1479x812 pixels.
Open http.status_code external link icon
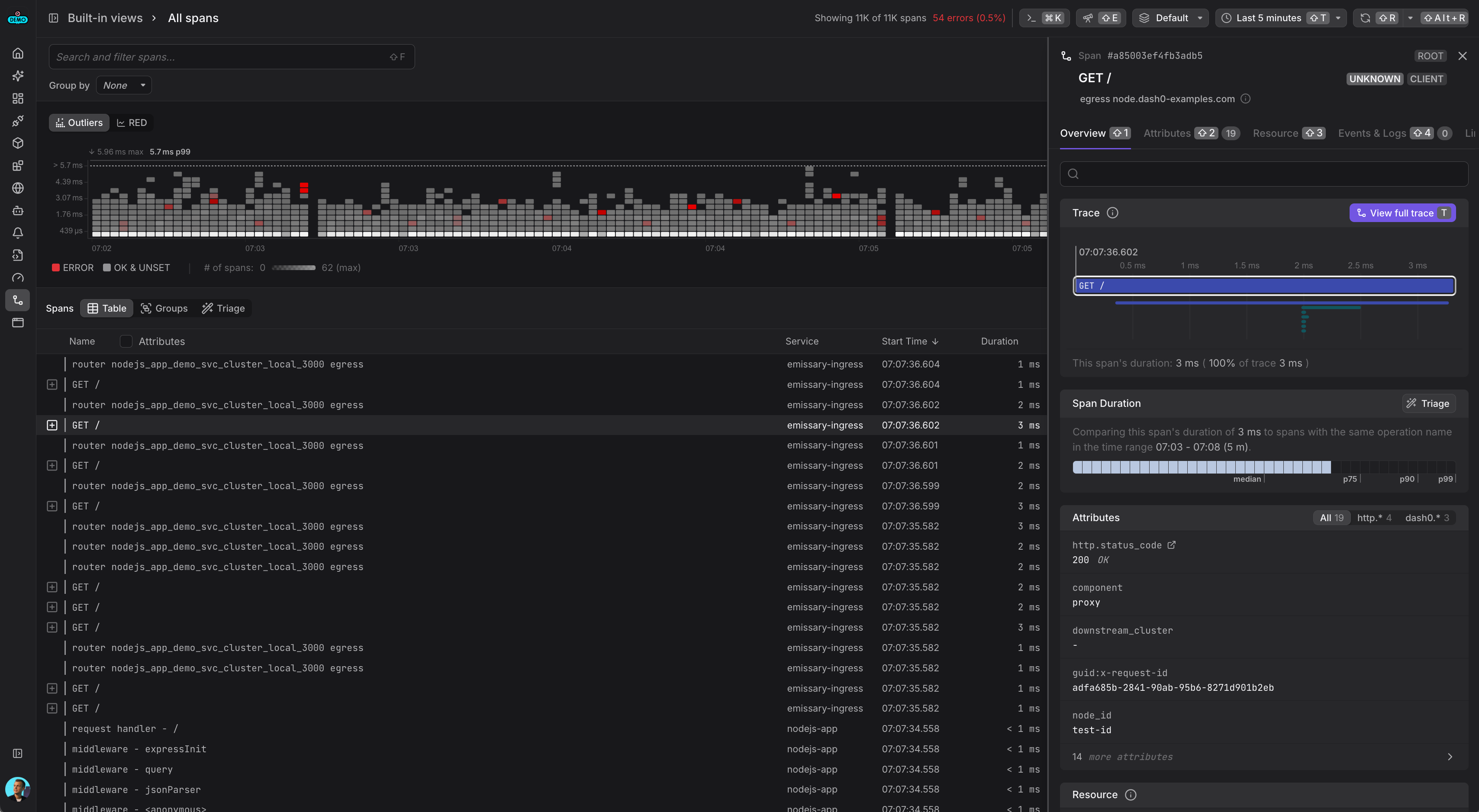pos(1171,545)
